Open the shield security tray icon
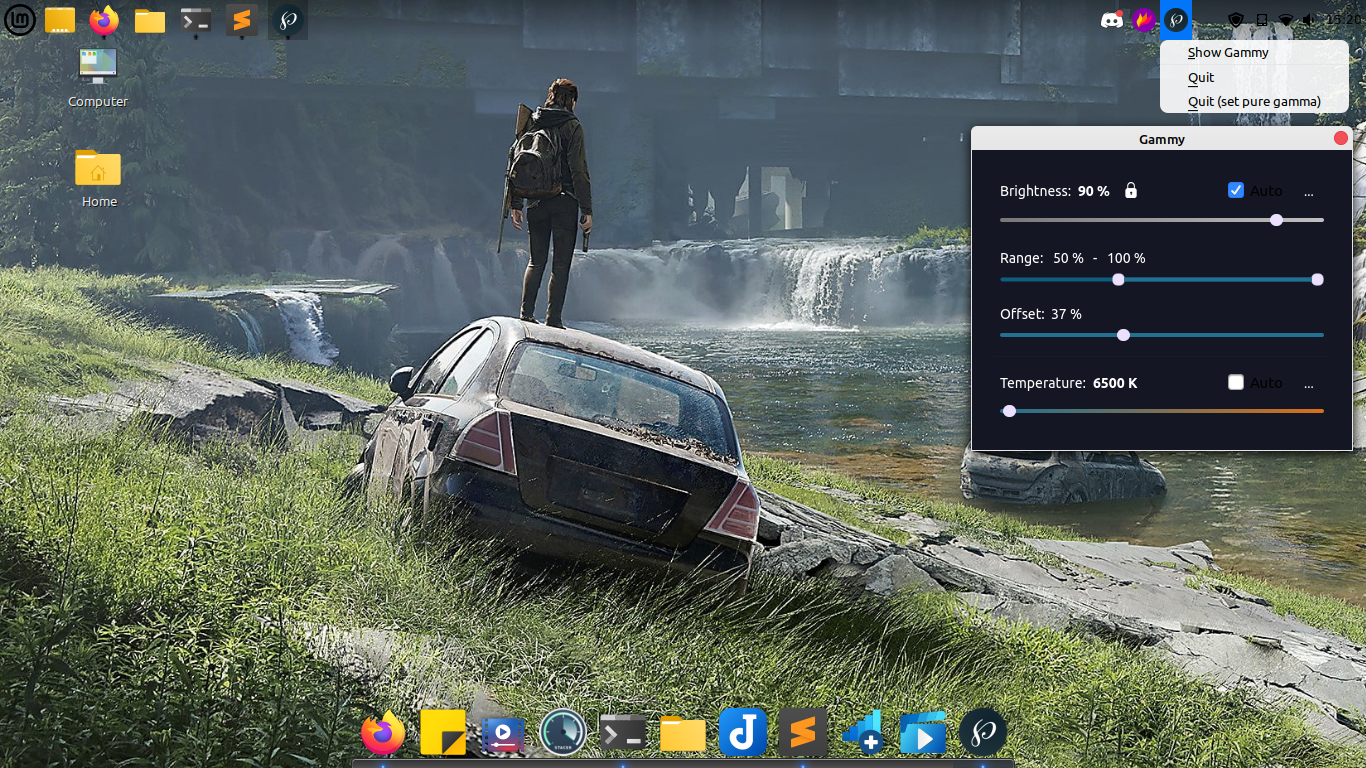This screenshot has height=768, width=1366. pyautogui.click(x=1236, y=19)
